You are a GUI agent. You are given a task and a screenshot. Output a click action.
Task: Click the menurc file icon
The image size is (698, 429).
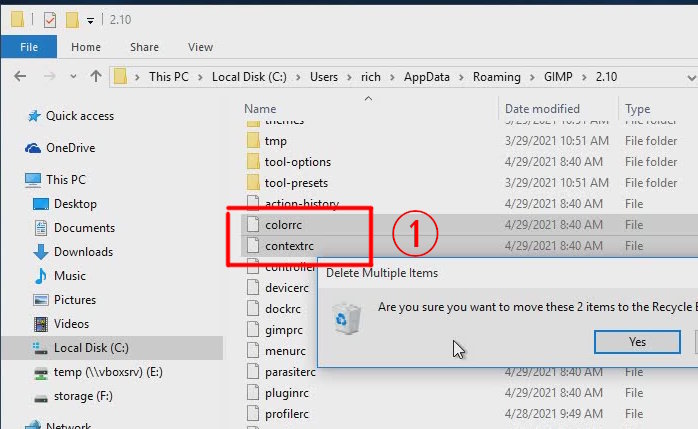tap(253, 351)
